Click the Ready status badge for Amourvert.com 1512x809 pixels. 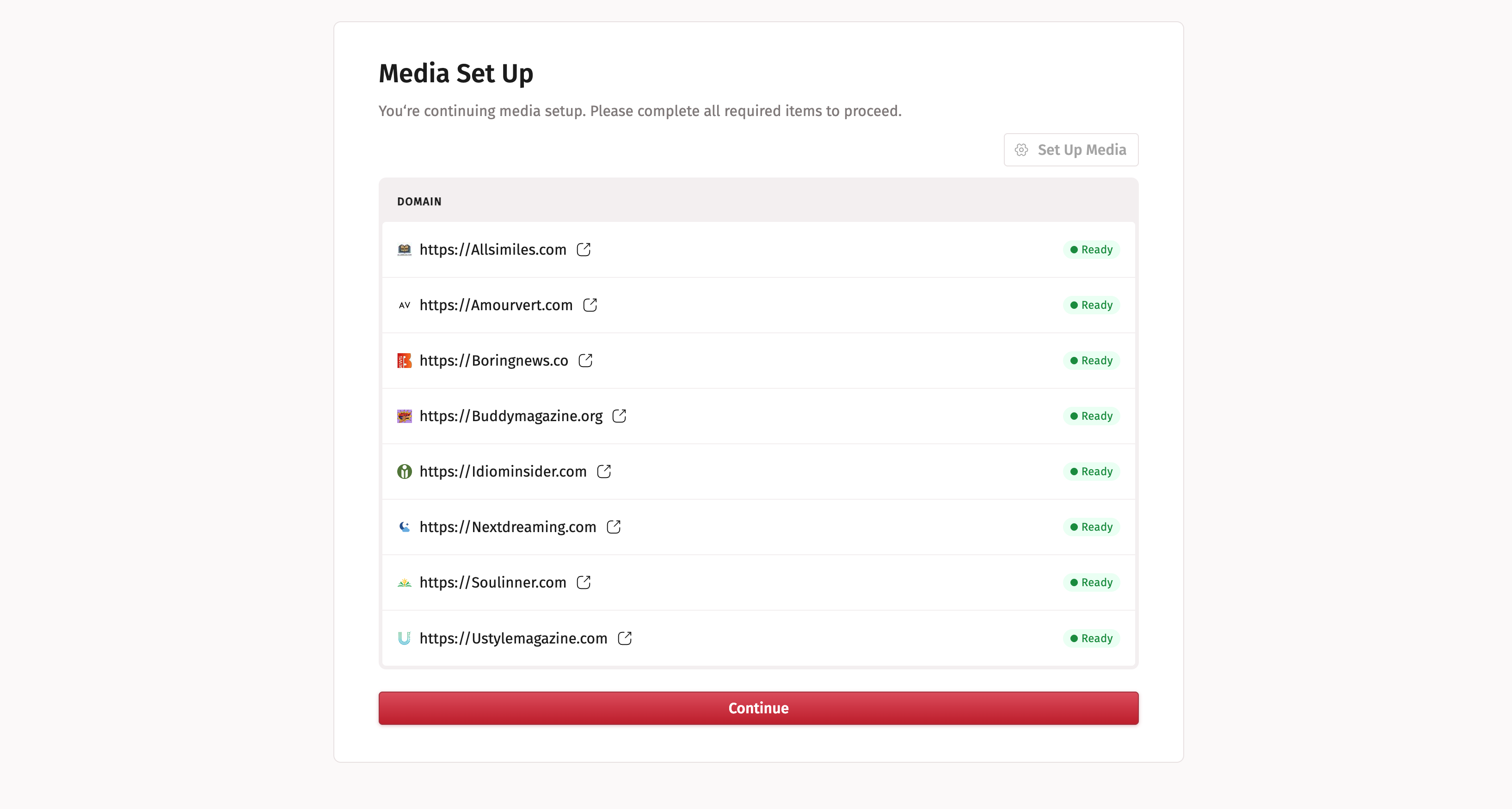click(1091, 305)
